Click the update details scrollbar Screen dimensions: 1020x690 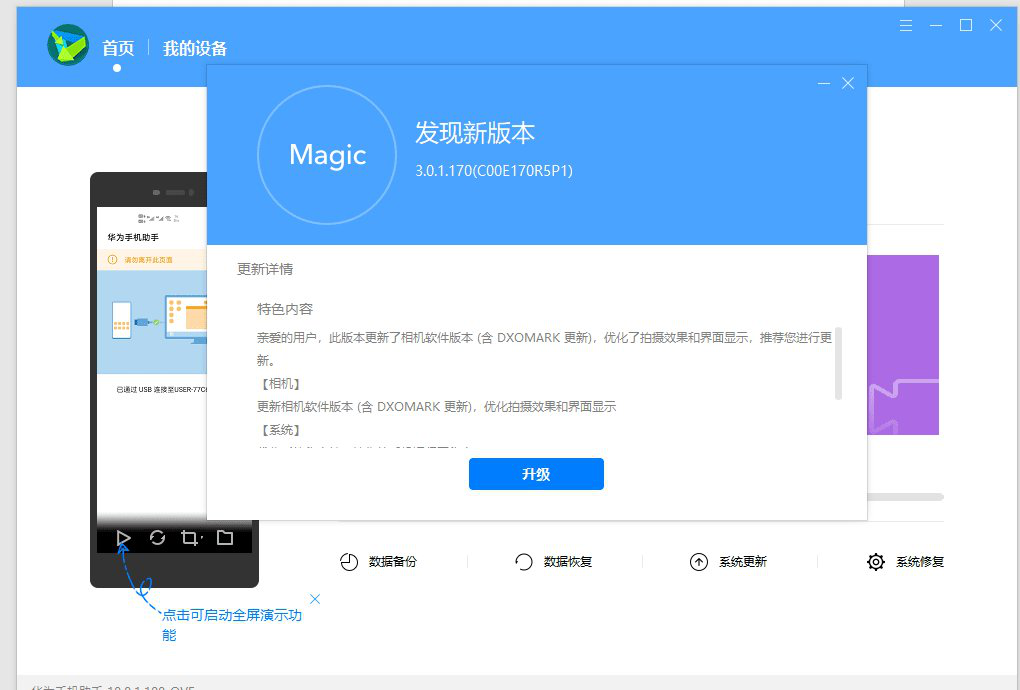(x=838, y=363)
